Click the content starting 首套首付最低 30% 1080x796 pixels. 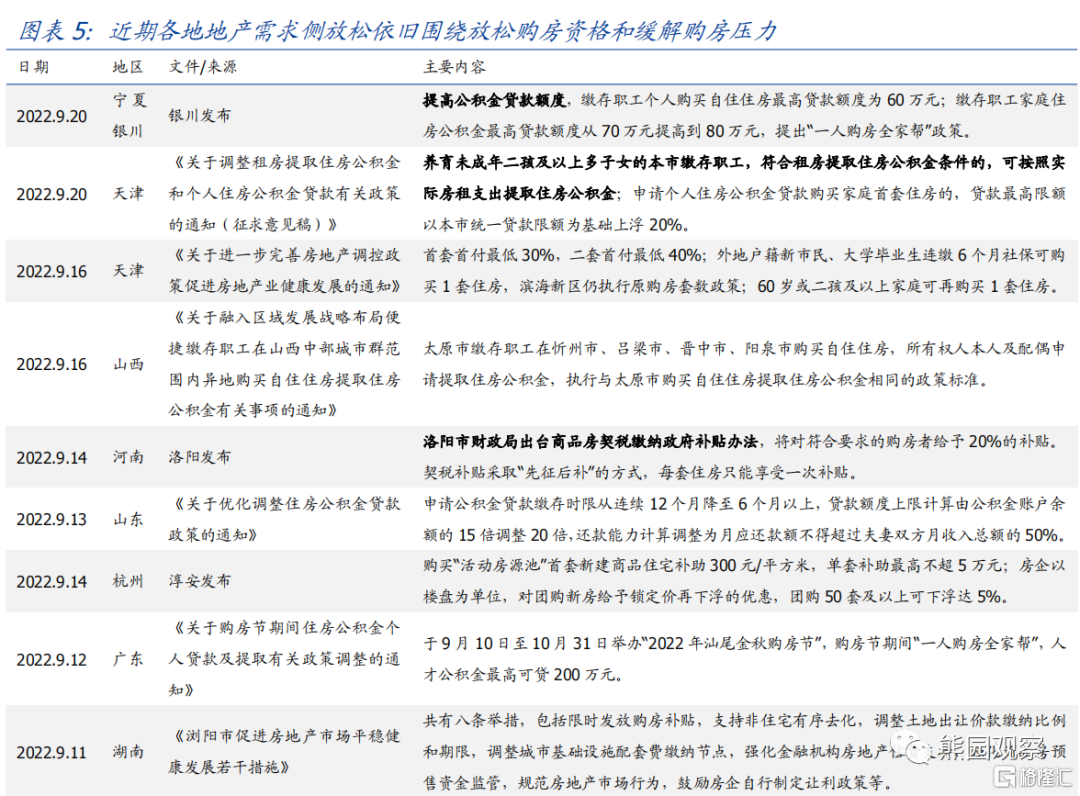tap(744, 271)
